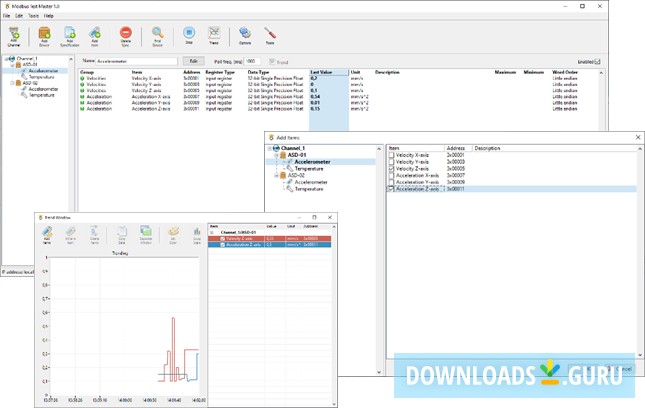Check Acceleration Y-axis in Add Items list
The width and height of the screenshot is (645, 408).
[391, 182]
